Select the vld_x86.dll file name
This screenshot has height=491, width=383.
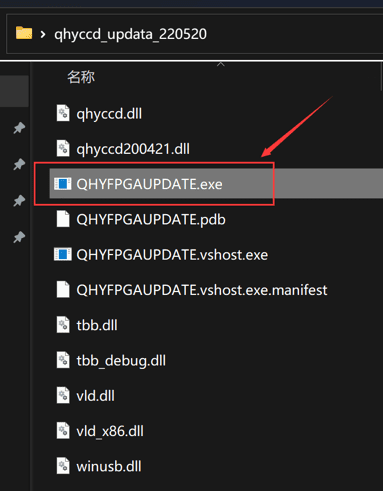tap(110, 431)
